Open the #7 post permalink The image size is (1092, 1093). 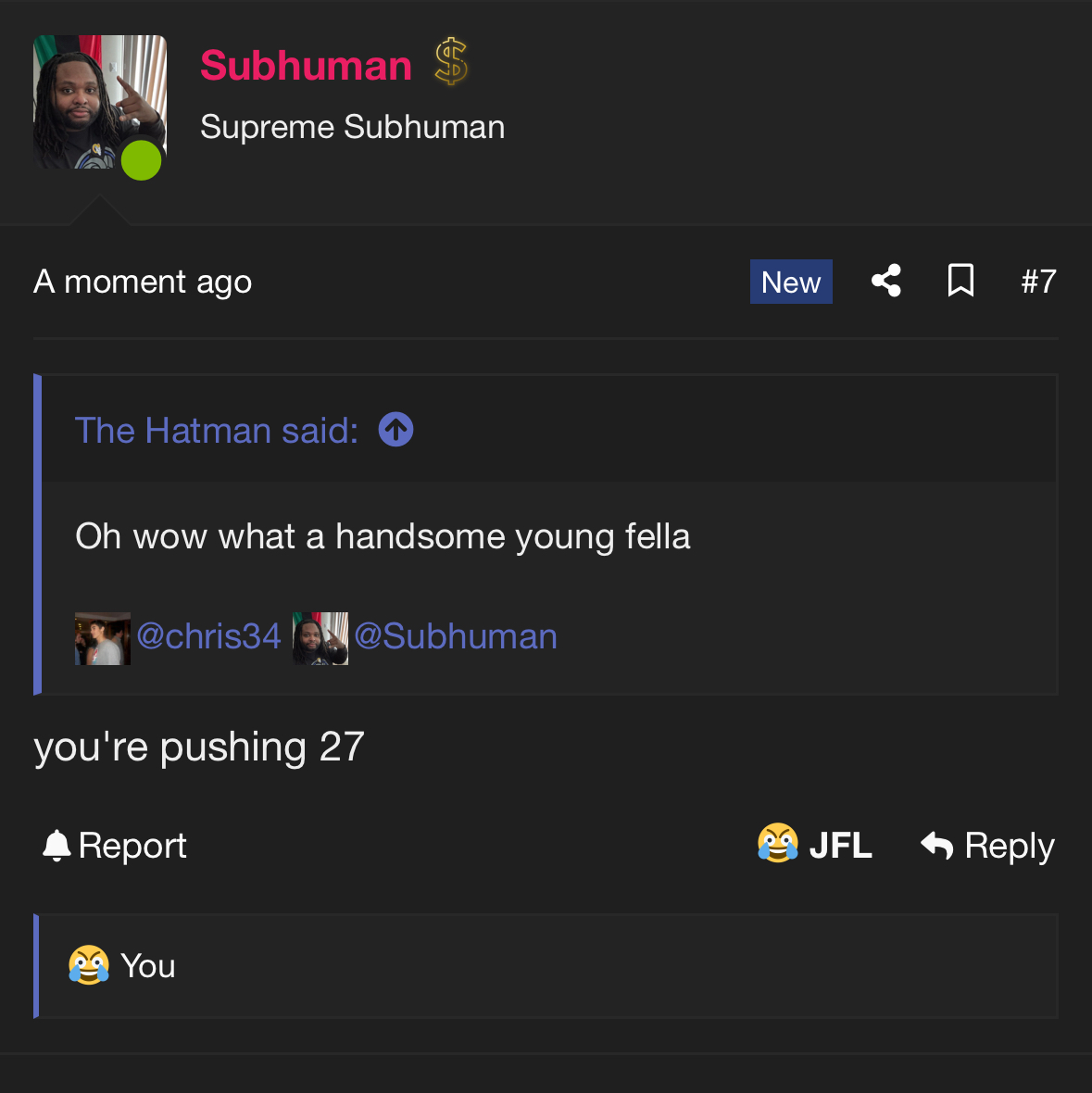(1039, 282)
